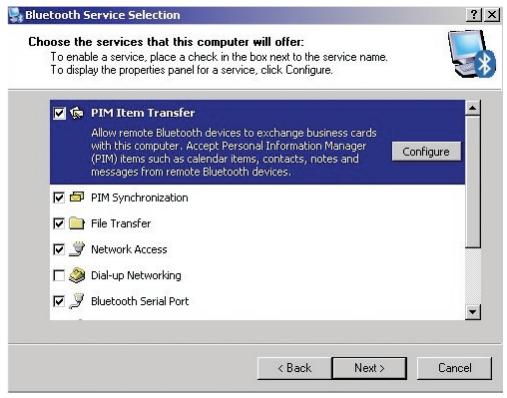507x398 pixels.
Task: Click the Bluetooth Serial Port cable icon
Action: coord(77,301)
